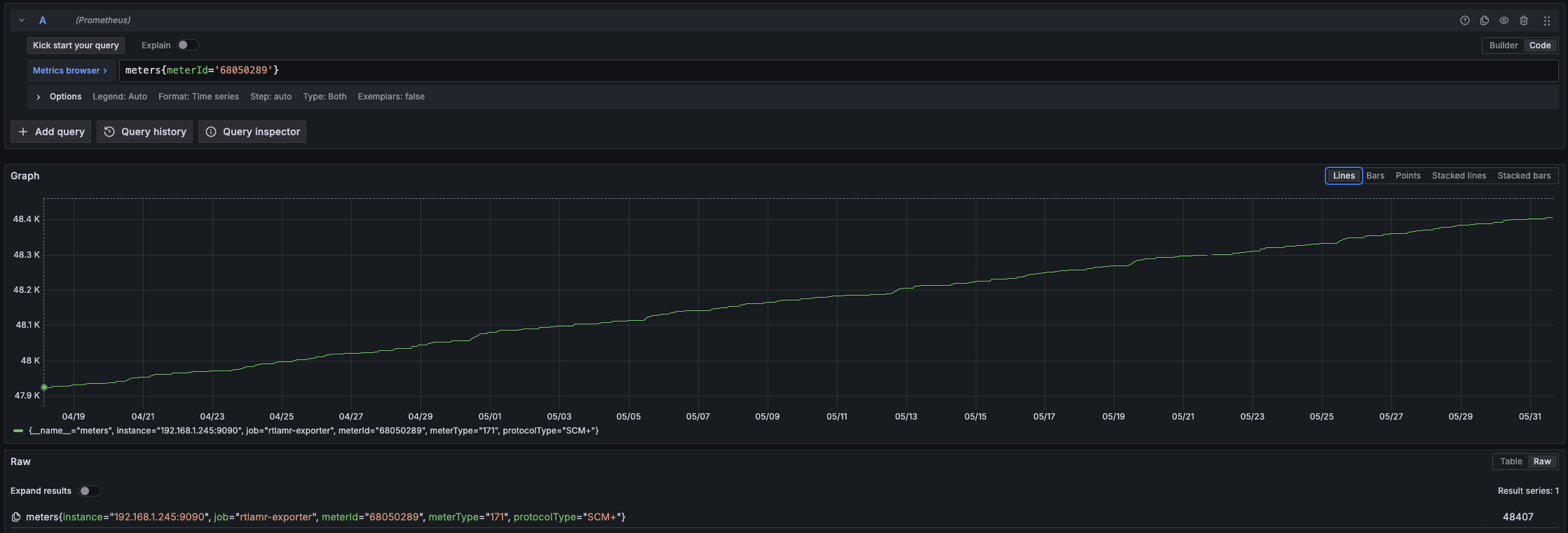Viewport: 1568px width, 533px height.
Task: Click Kick start your query button
Action: point(76,46)
